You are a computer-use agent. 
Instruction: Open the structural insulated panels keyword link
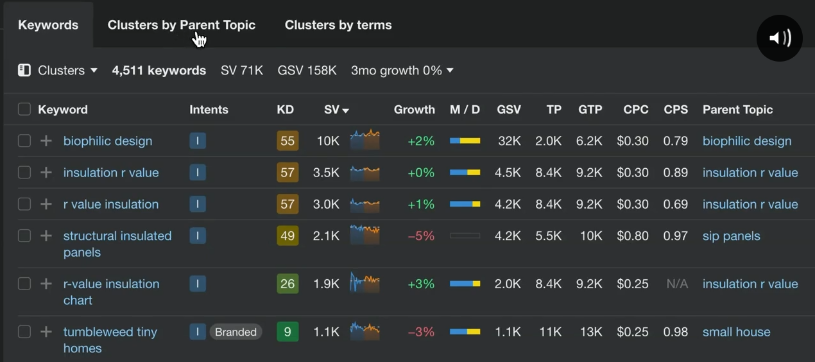[x=117, y=244]
